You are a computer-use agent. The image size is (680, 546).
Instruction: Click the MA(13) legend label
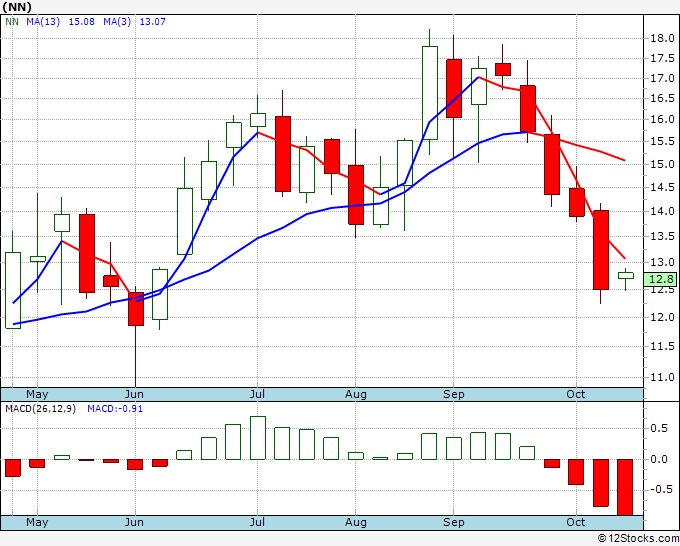43,22
